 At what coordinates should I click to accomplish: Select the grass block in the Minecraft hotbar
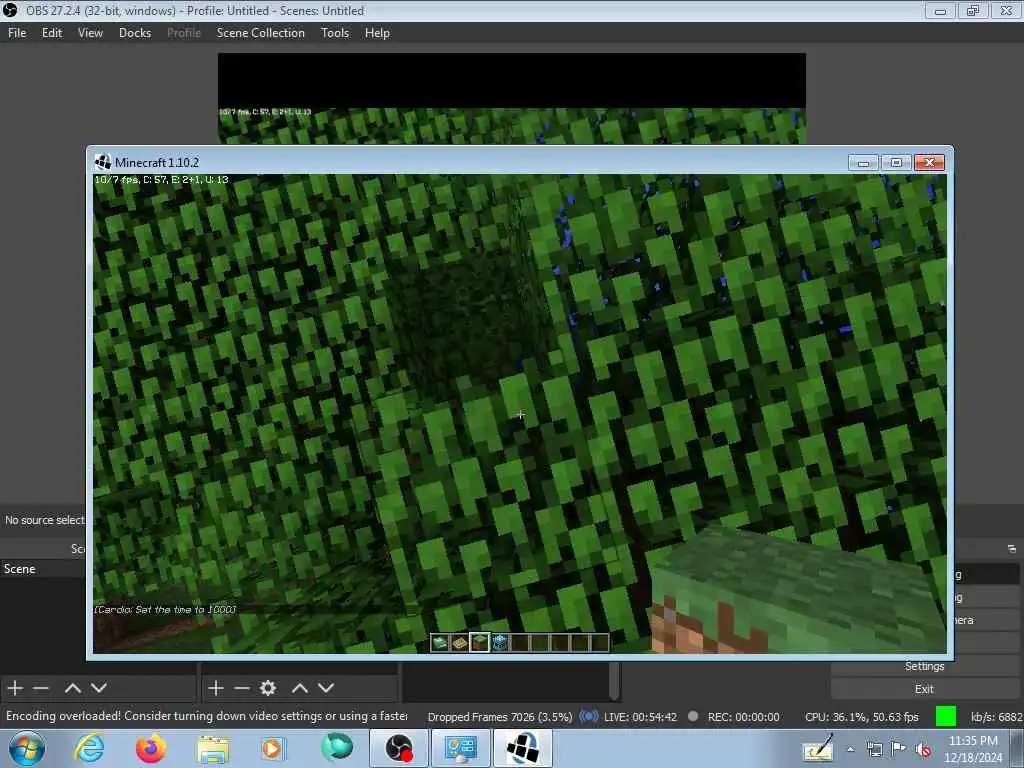coord(479,643)
